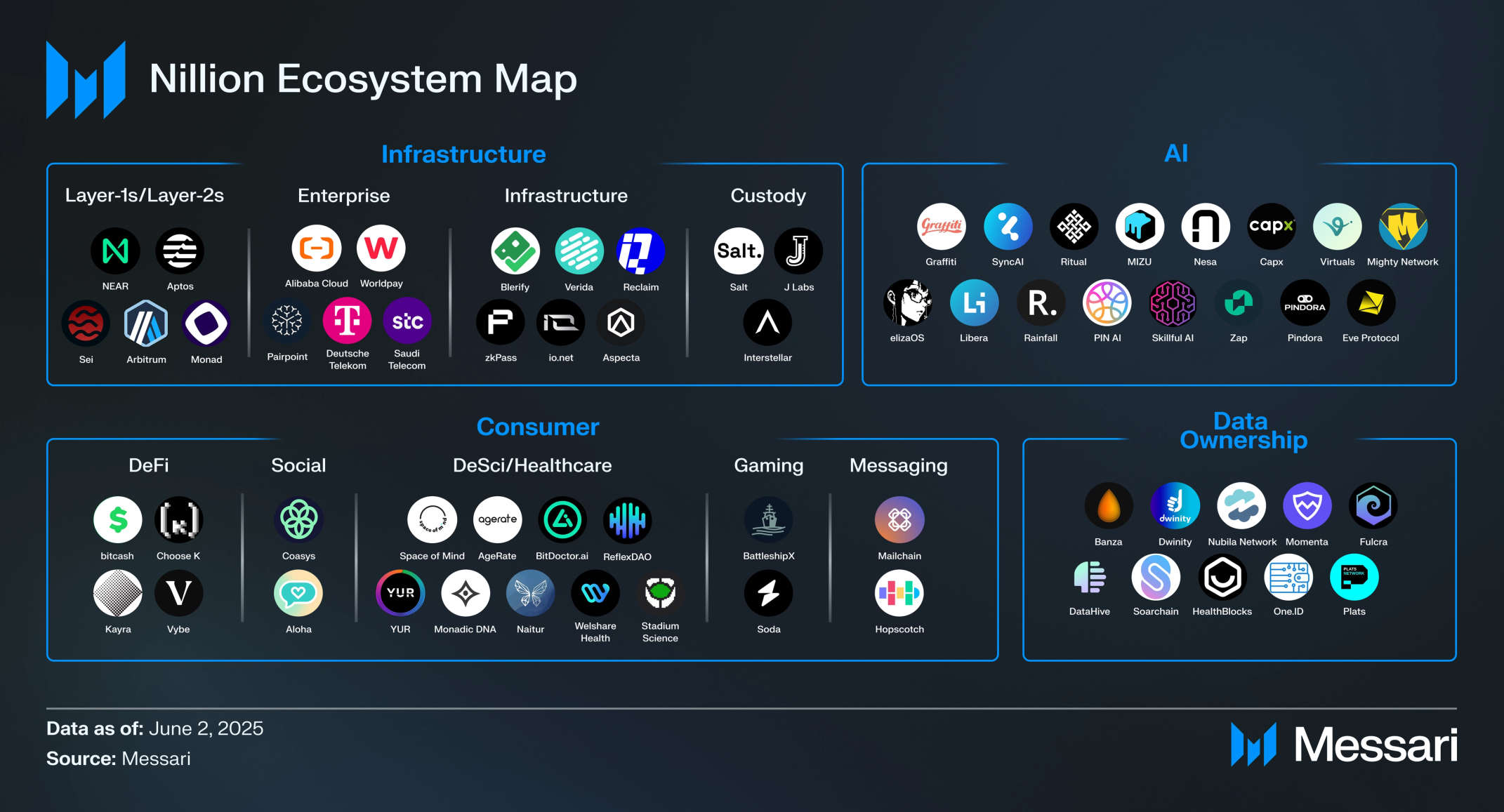
Task: Click the NEAR logo icon
Action: [x=115, y=251]
